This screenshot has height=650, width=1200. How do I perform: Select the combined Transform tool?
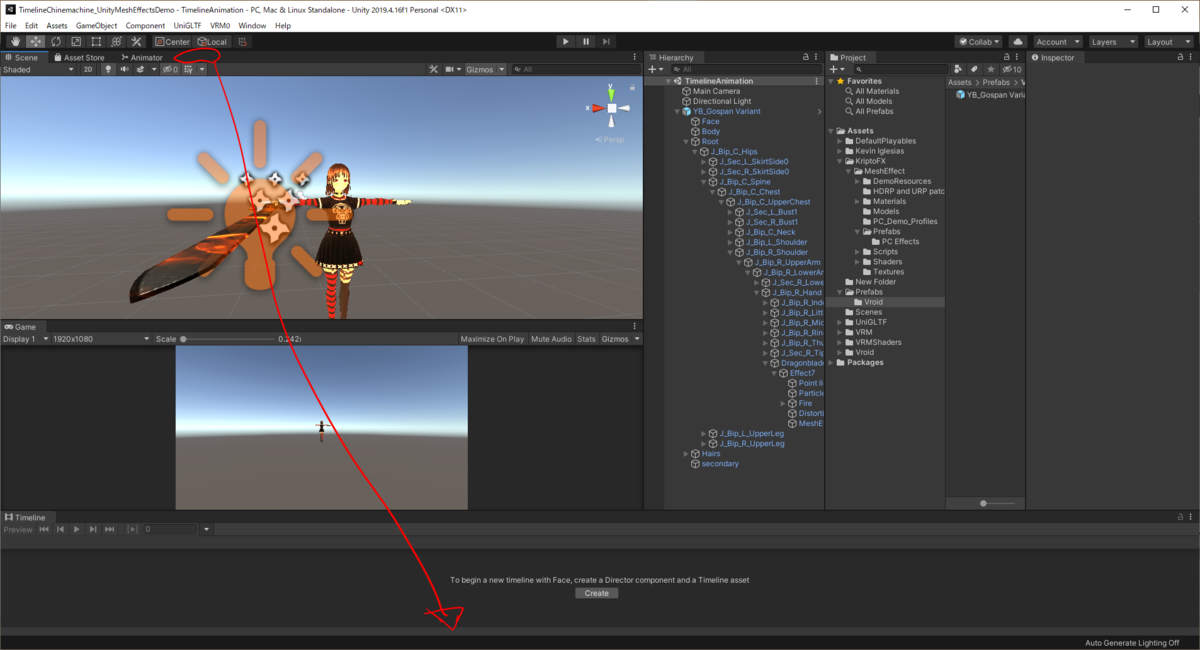pos(116,42)
